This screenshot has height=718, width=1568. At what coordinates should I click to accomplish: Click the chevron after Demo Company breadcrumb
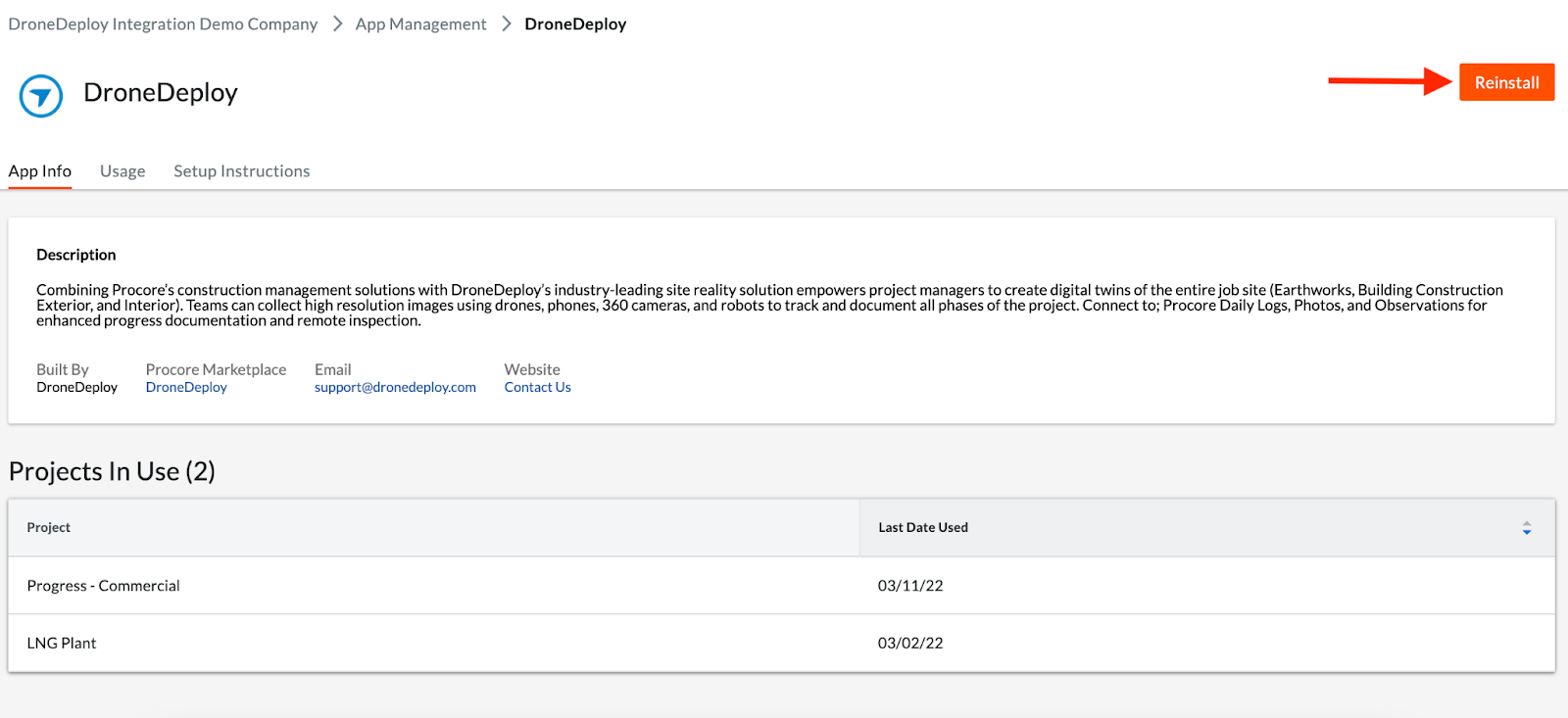tap(337, 24)
